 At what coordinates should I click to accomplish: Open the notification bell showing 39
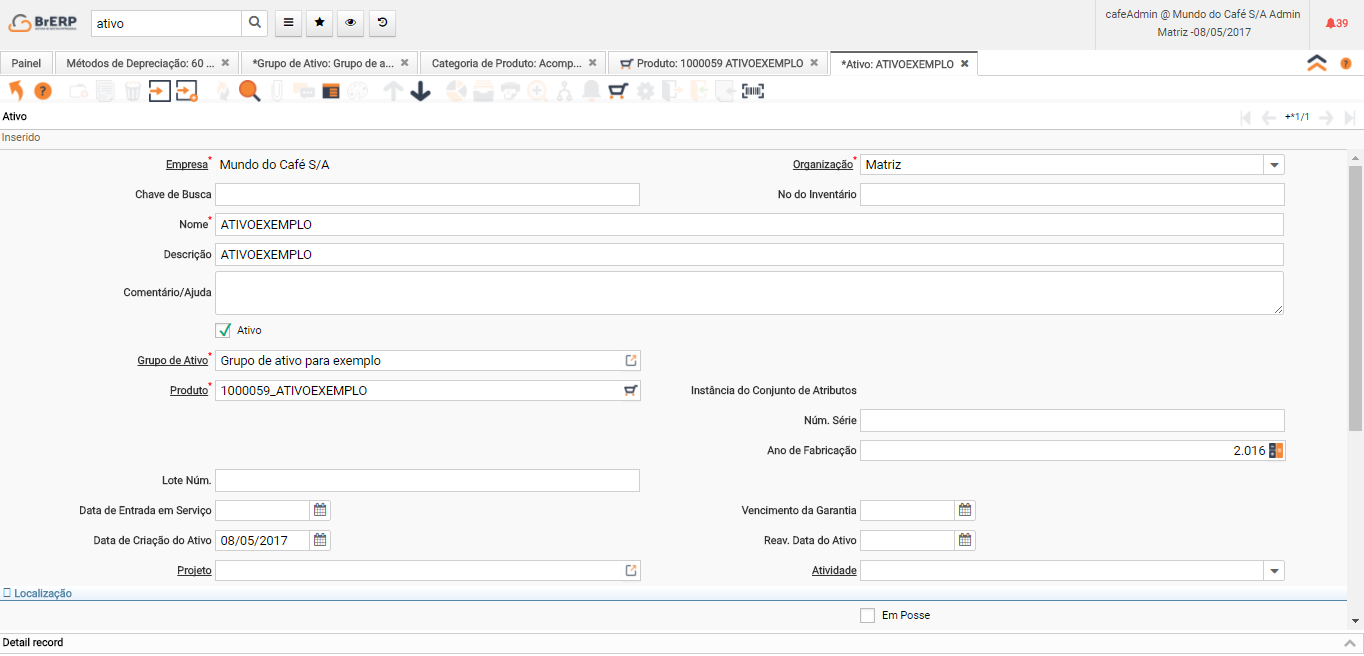coord(1336,23)
